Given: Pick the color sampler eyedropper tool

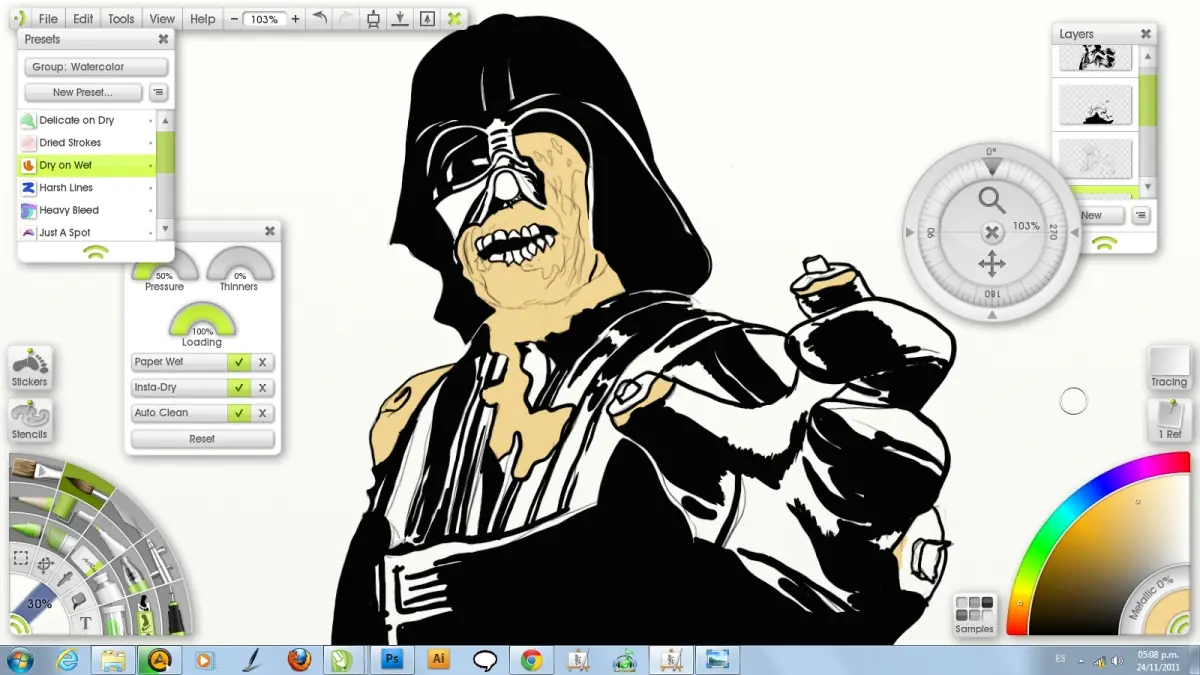Looking at the screenshot, I should point(64,579).
